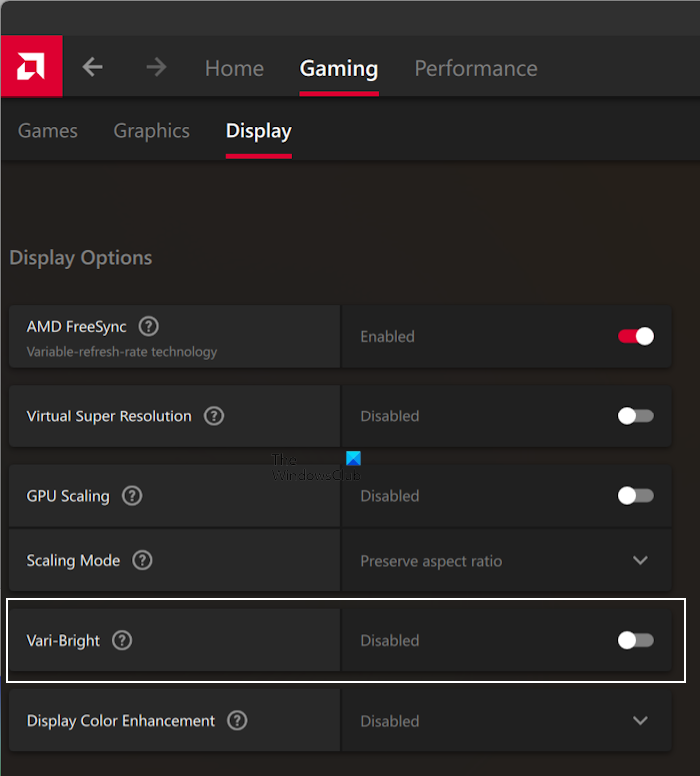The image size is (700, 776).
Task: Turn on GPU Scaling switch
Action: point(636,496)
